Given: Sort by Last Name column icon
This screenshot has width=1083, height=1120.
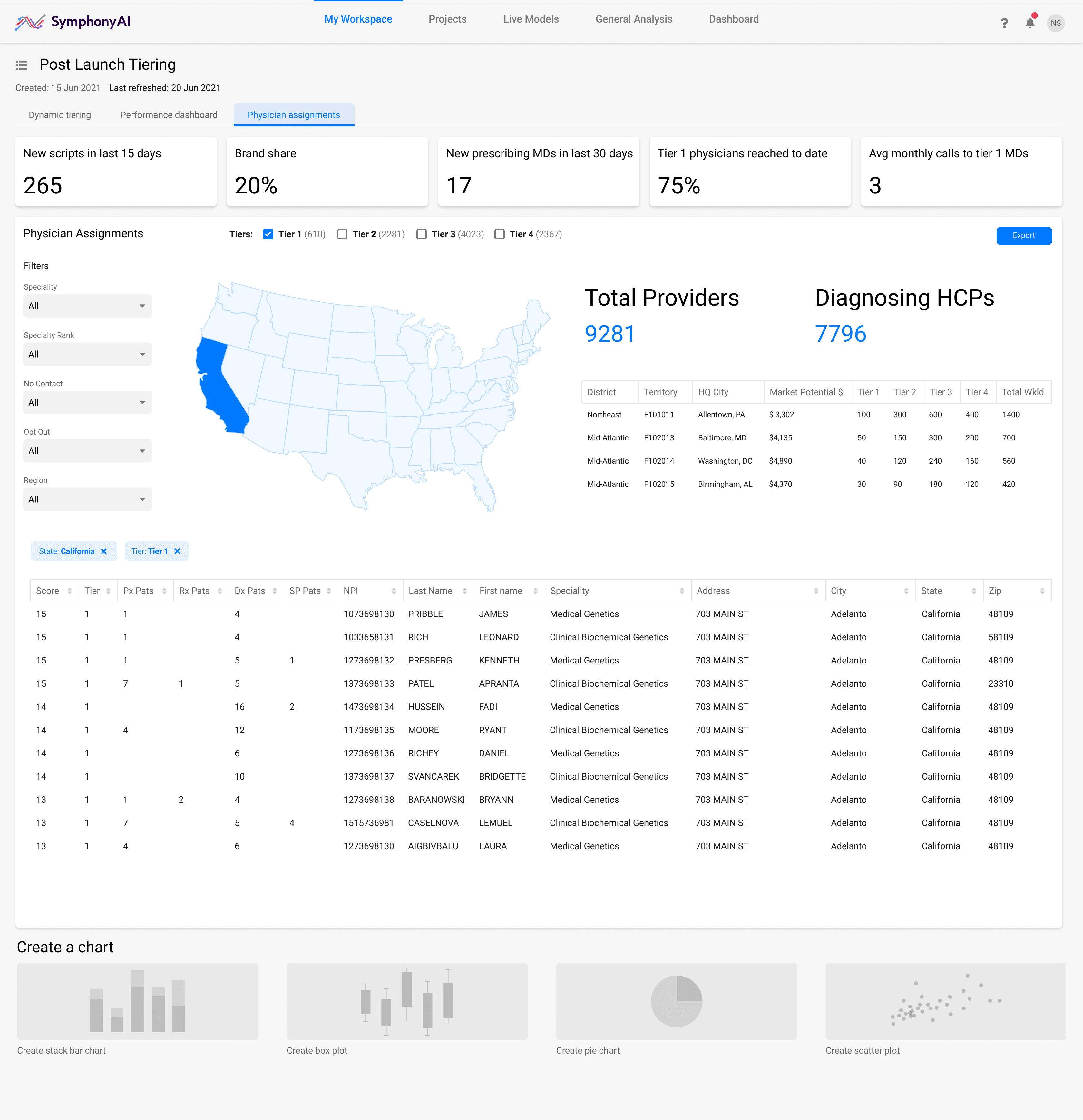Looking at the screenshot, I should pyautogui.click(x=465, y=591).
